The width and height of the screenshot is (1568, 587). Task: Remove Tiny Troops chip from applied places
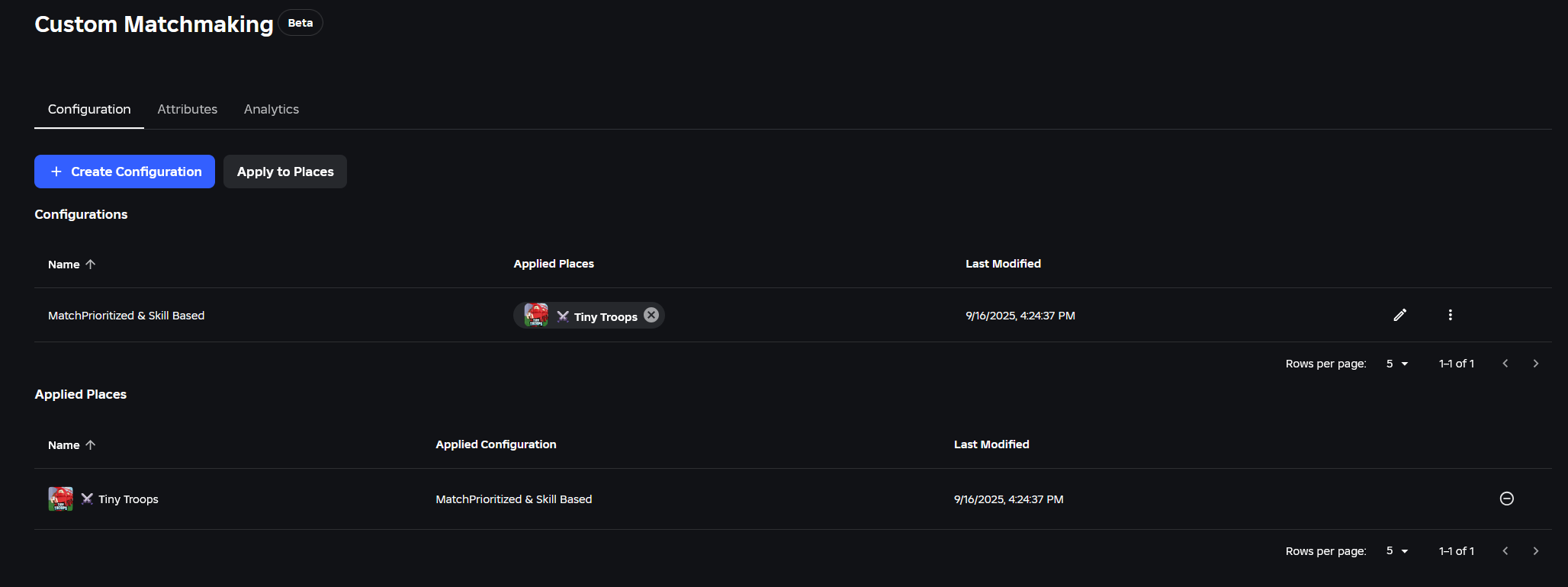coord(651,315)
